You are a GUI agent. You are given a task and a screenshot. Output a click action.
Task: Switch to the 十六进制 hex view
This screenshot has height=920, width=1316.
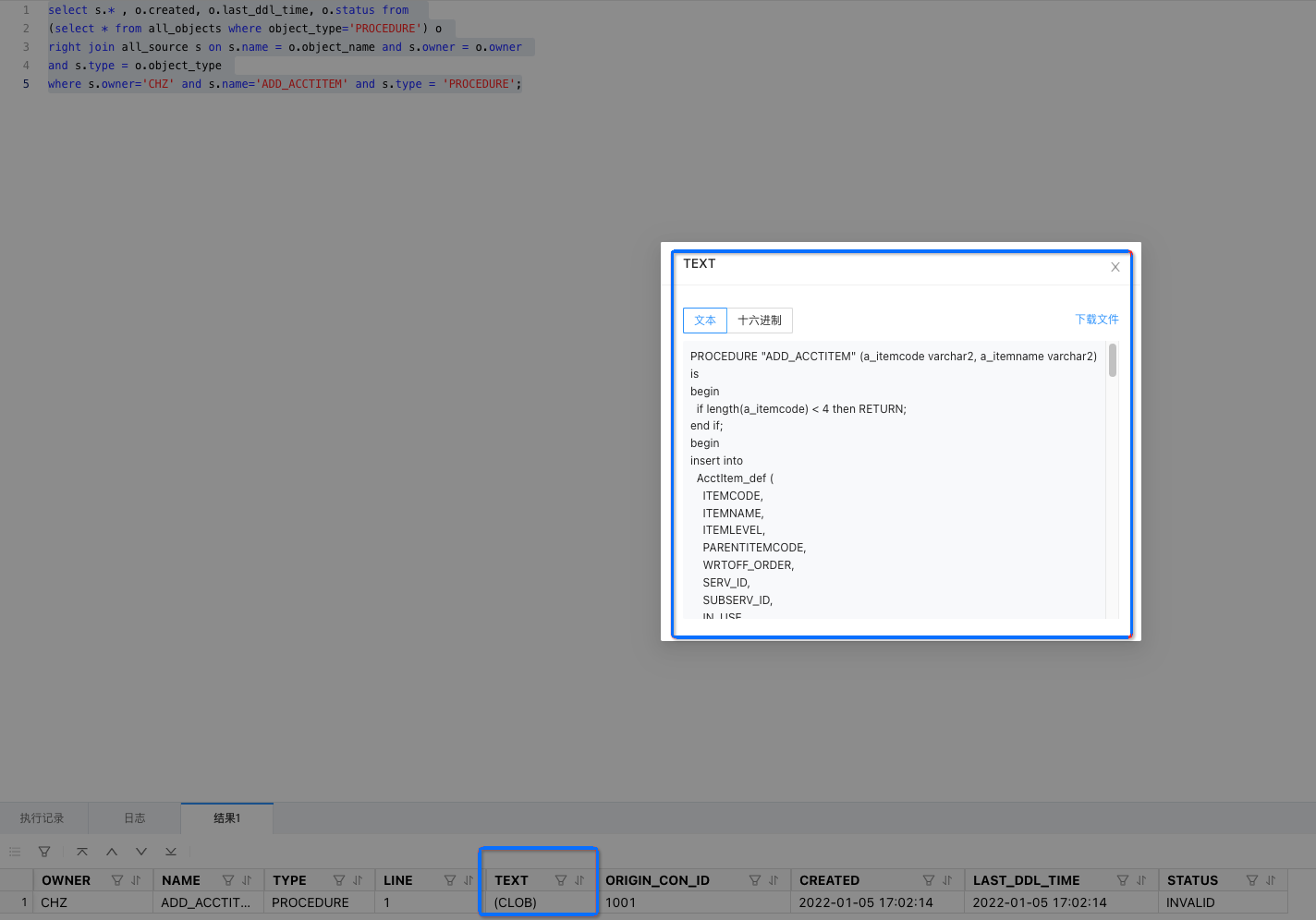click(x=759, y=321)
